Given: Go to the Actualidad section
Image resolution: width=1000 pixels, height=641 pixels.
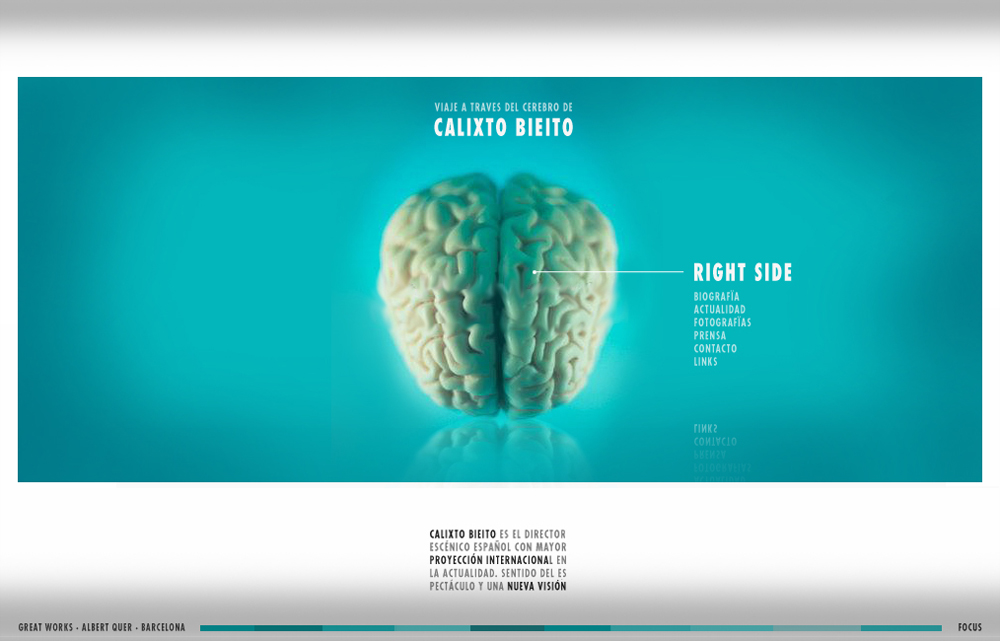Looking at the screenshot, I should point(719,310).
